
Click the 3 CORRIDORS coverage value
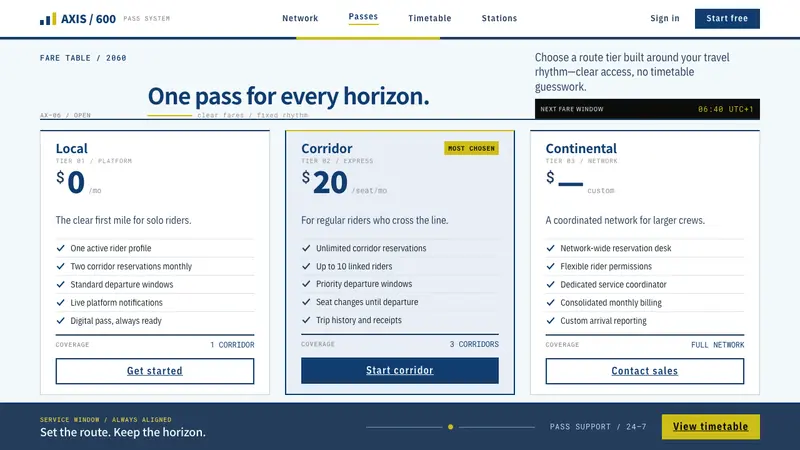tap(474, 344)
